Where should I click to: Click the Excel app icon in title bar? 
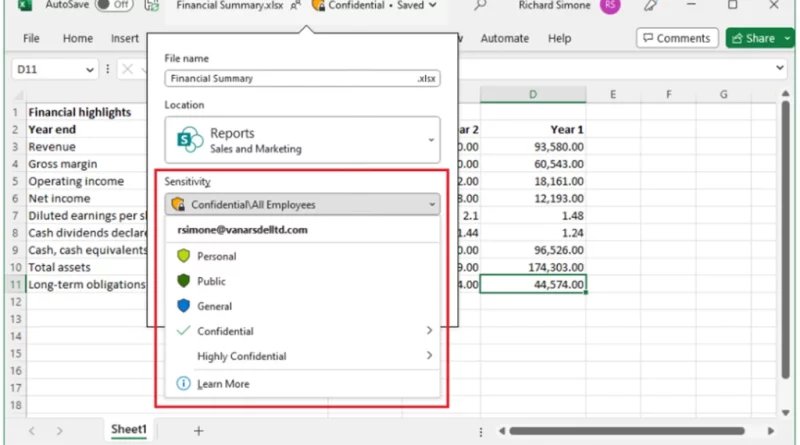[x=25, y=5]
